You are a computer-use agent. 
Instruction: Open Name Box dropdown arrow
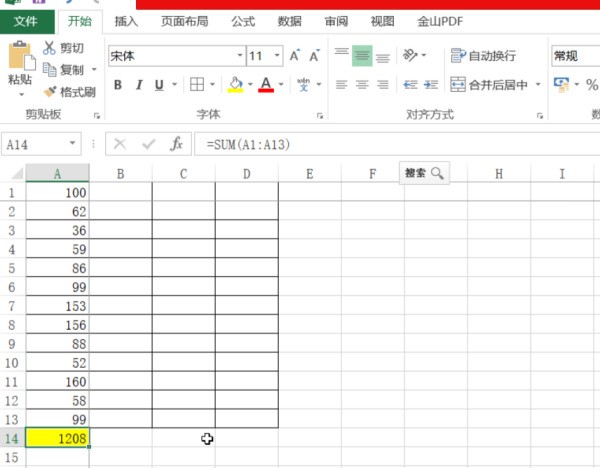coord(72,143)
